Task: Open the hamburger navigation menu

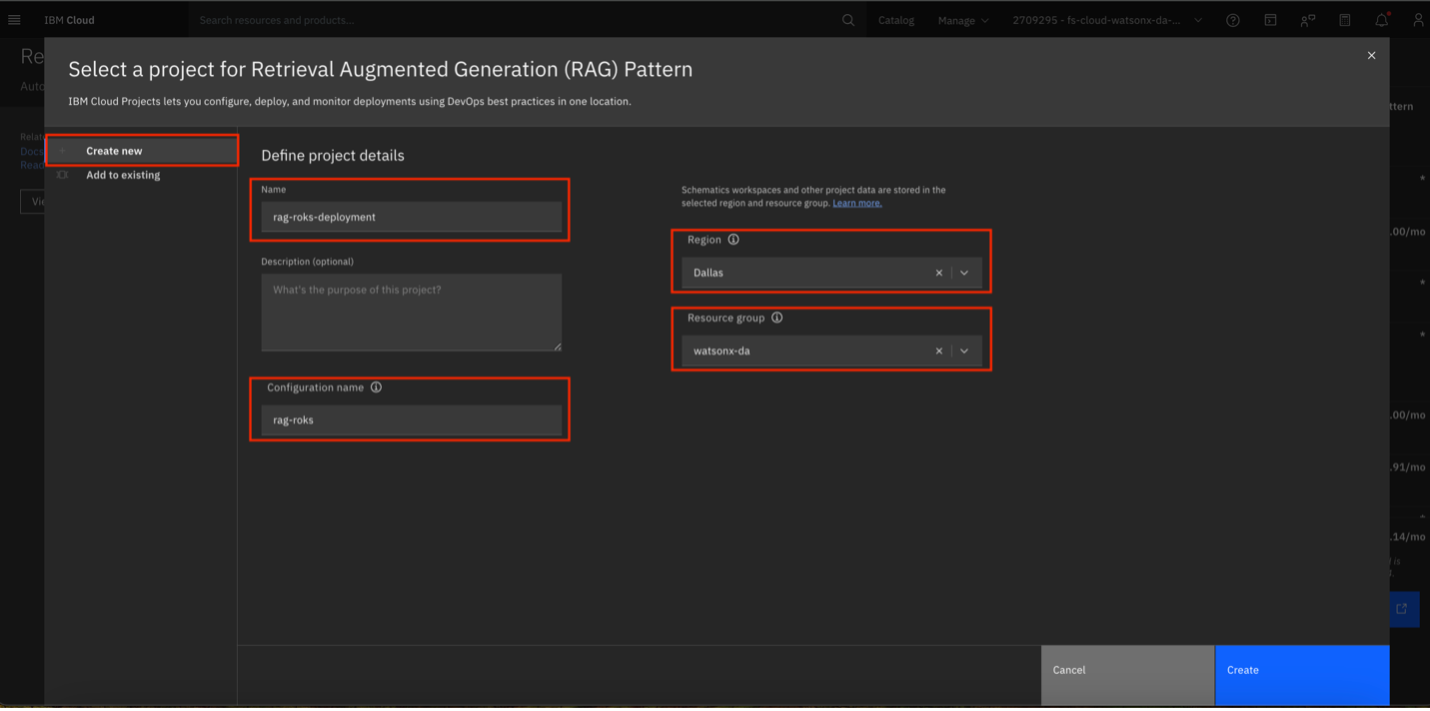Action: [x=14, y=20]
